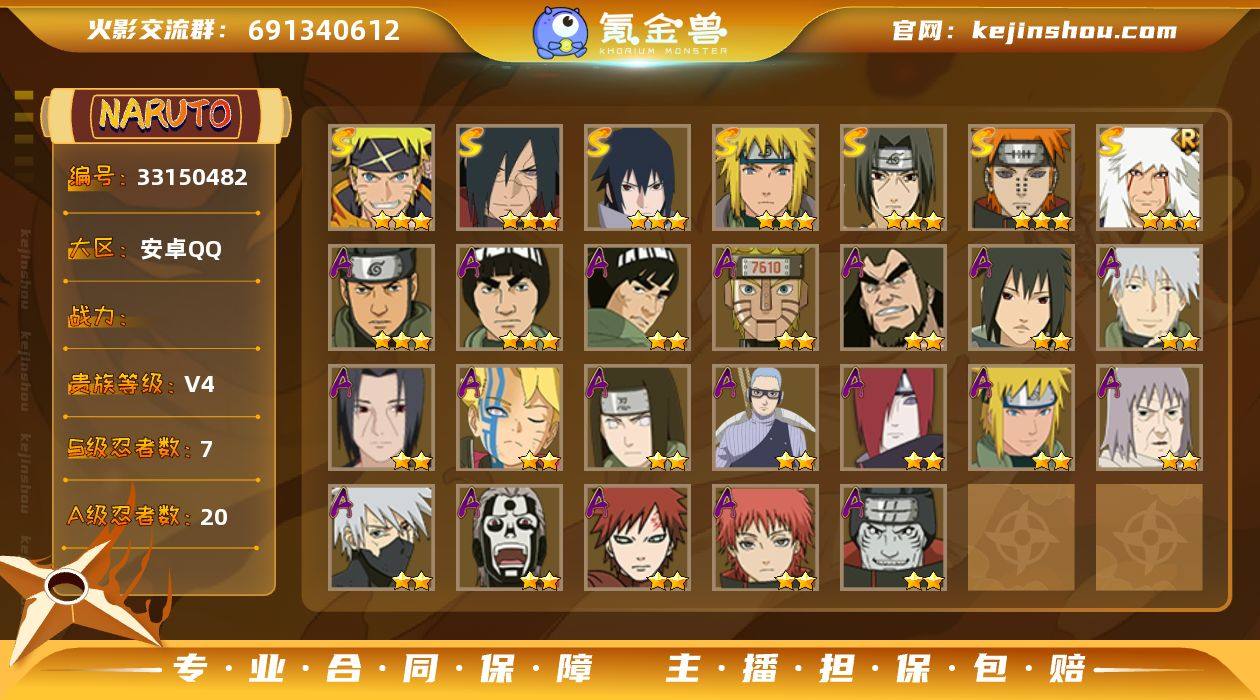Select the Naruto S-rank portrait in the first slot

point(382,178)
